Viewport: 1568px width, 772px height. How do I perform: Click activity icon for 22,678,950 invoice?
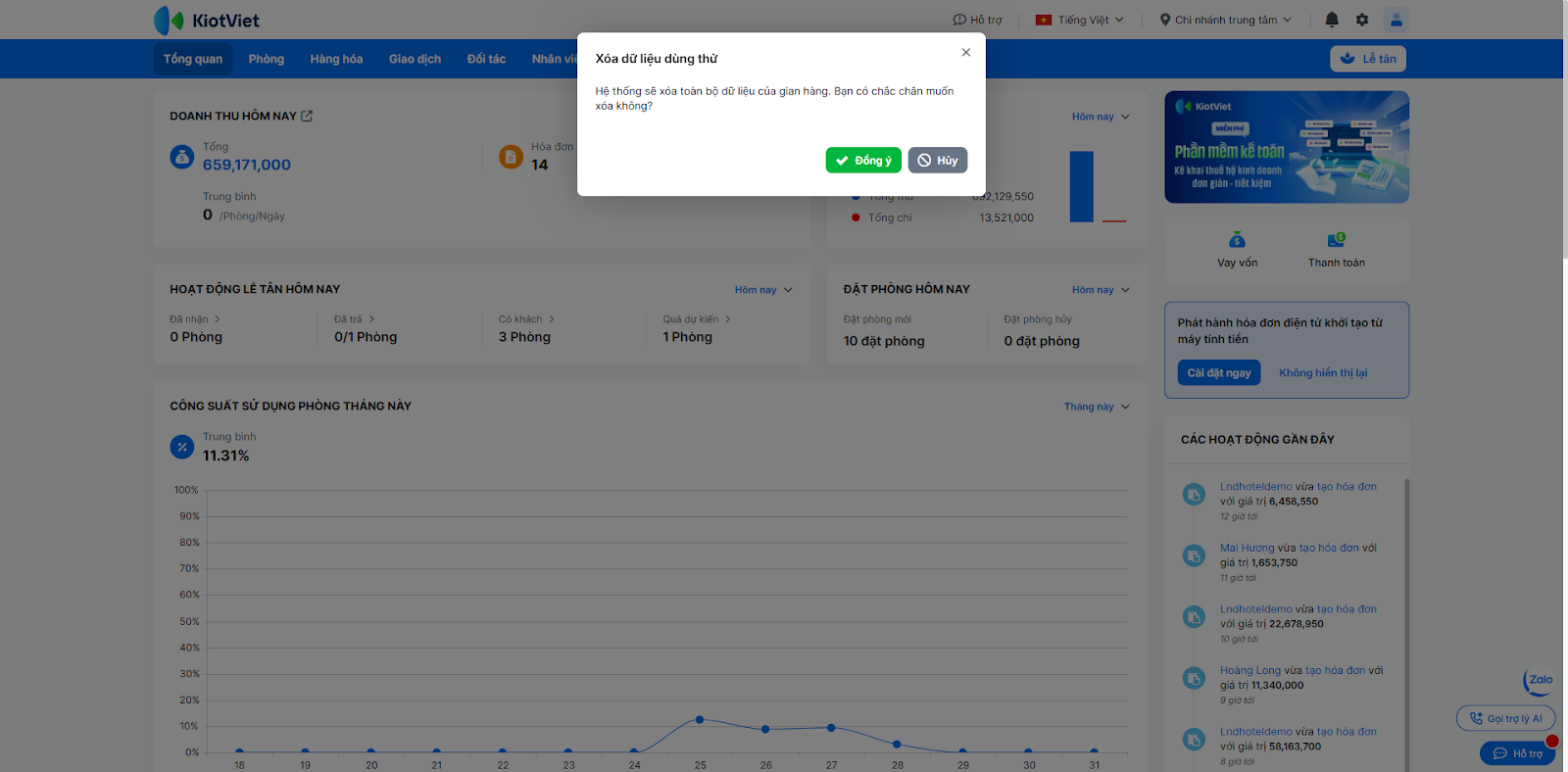tap(1194, 617)
